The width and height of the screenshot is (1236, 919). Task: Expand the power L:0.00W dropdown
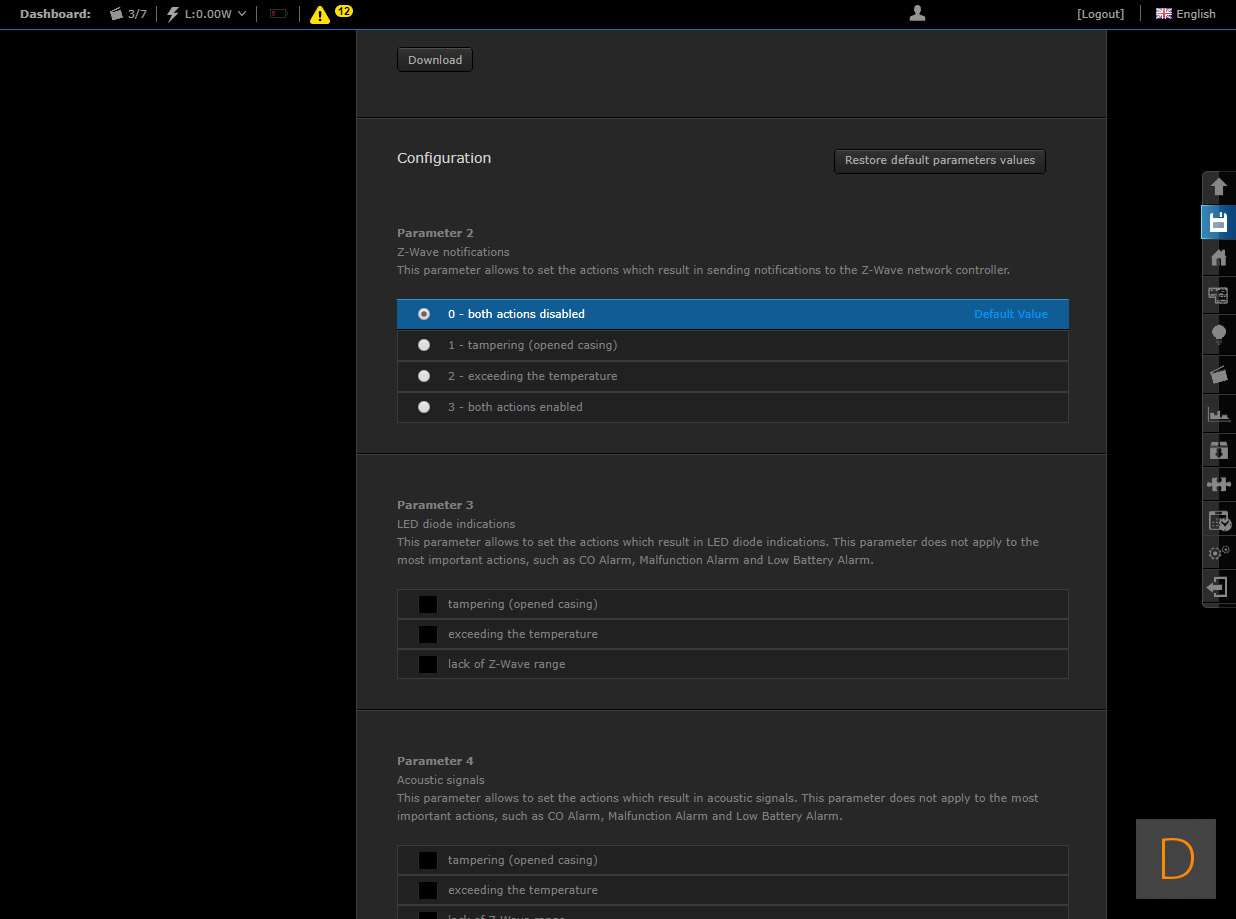pyautogui.click(x=207, y=14)
